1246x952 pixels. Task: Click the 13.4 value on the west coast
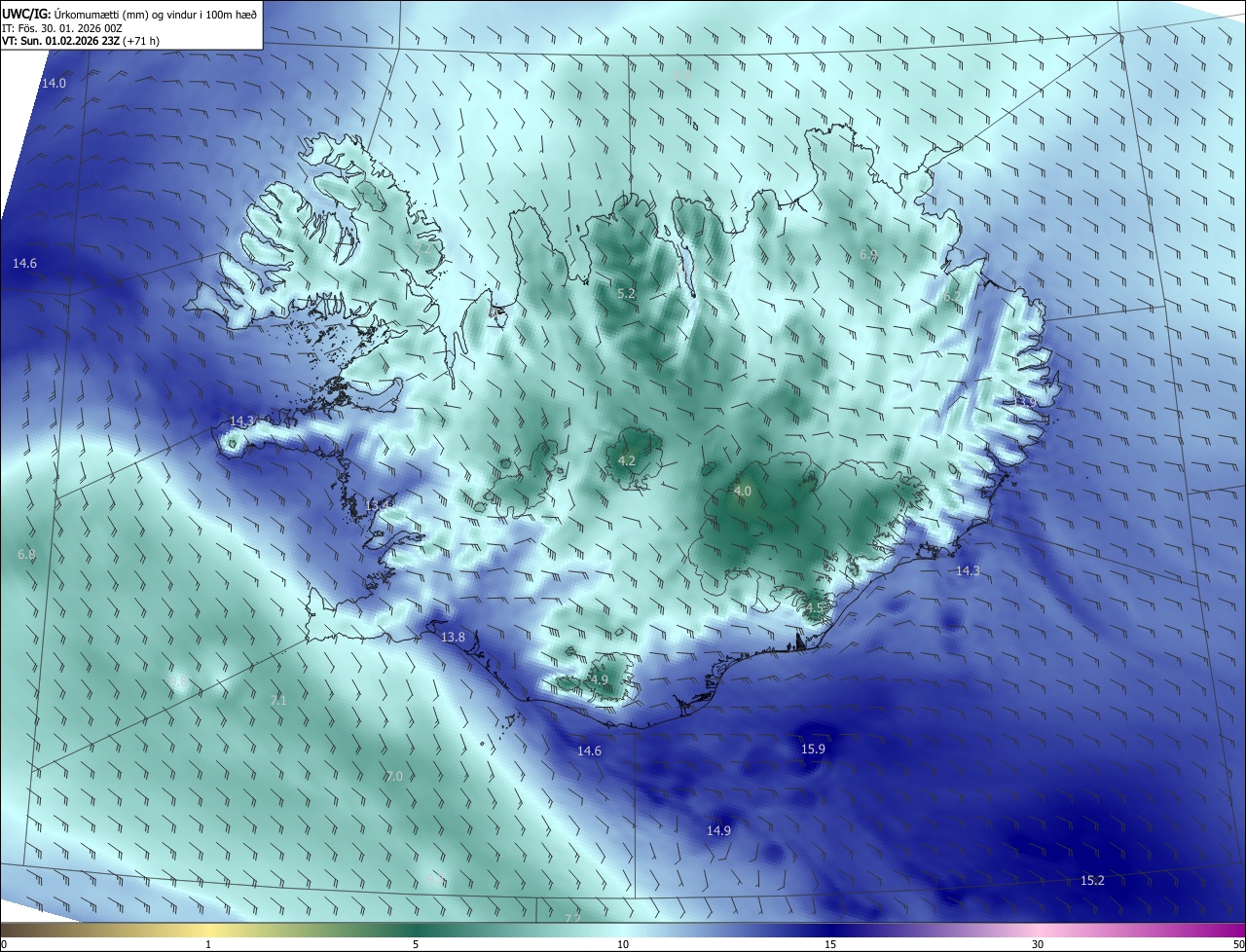(x=378, y=504)
